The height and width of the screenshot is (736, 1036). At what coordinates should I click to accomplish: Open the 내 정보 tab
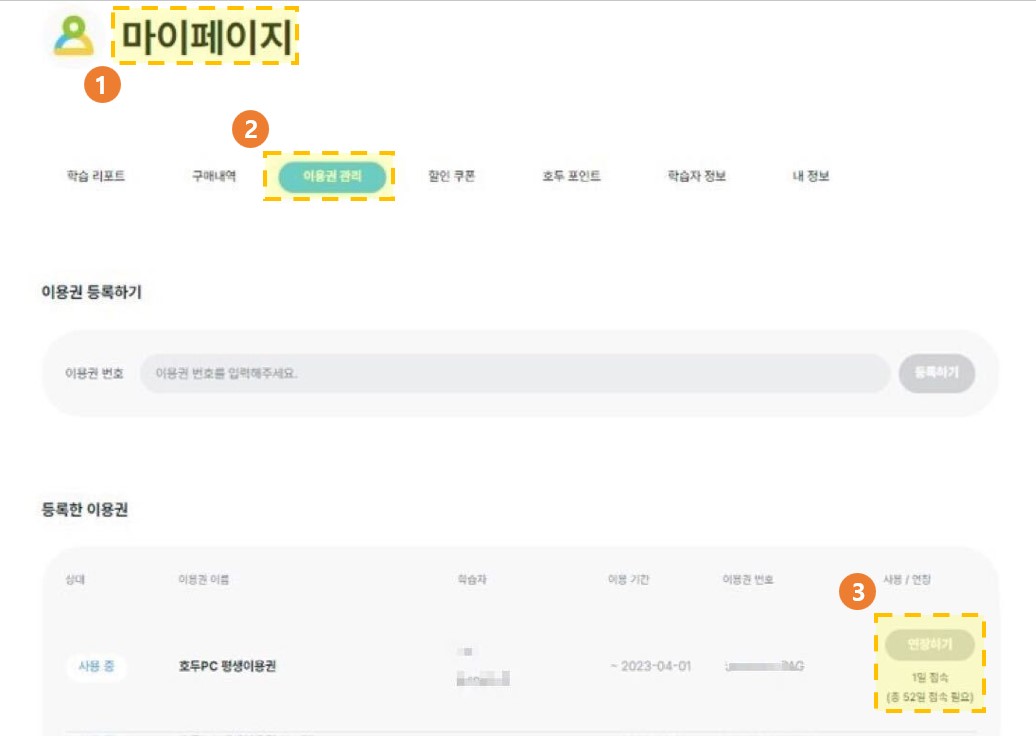811,176
